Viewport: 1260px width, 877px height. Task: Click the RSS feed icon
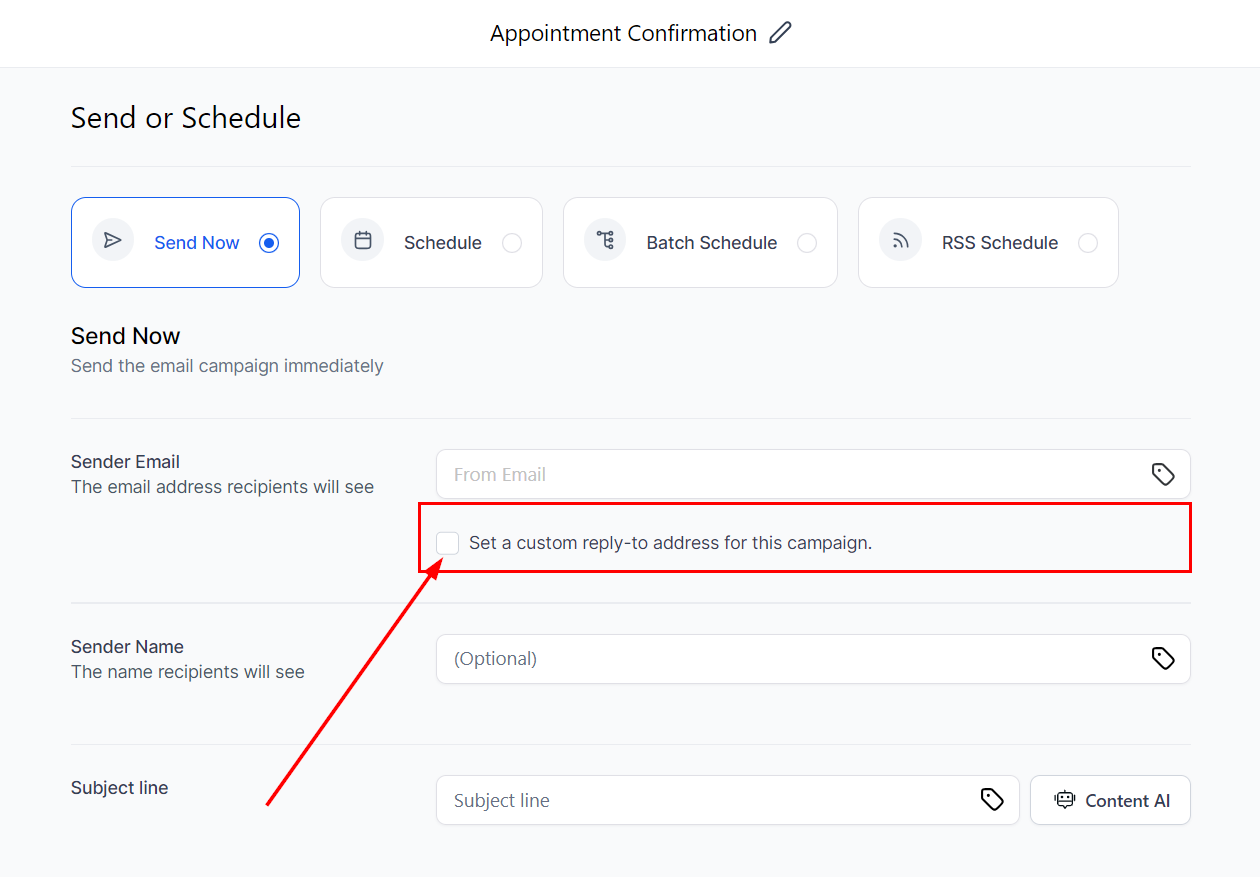click(900, 241)
